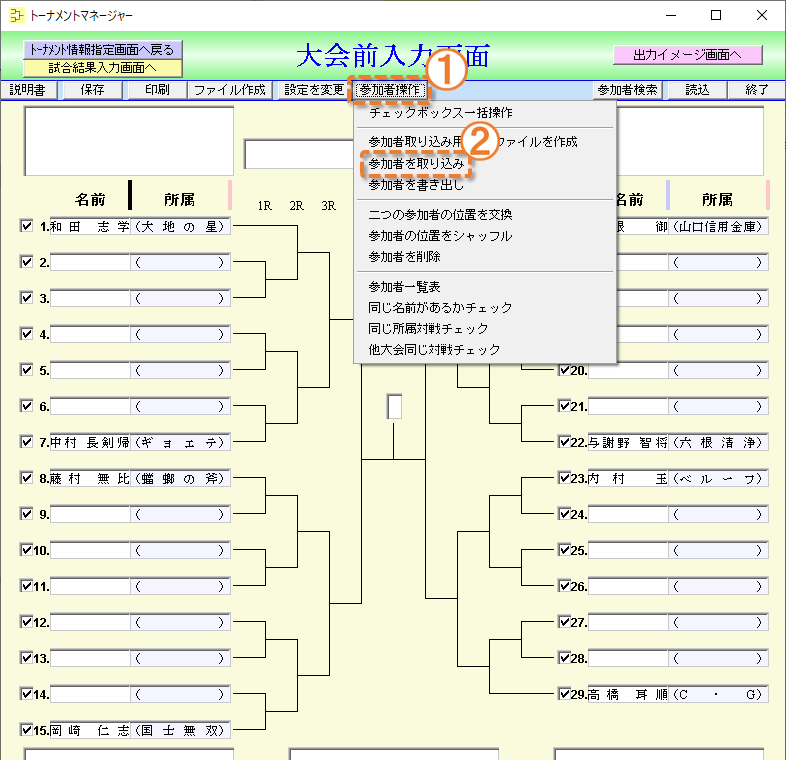Click ファイル作成 in the toolbar
Viewport: 786px width, 760px height.
(x=230, y=90)
